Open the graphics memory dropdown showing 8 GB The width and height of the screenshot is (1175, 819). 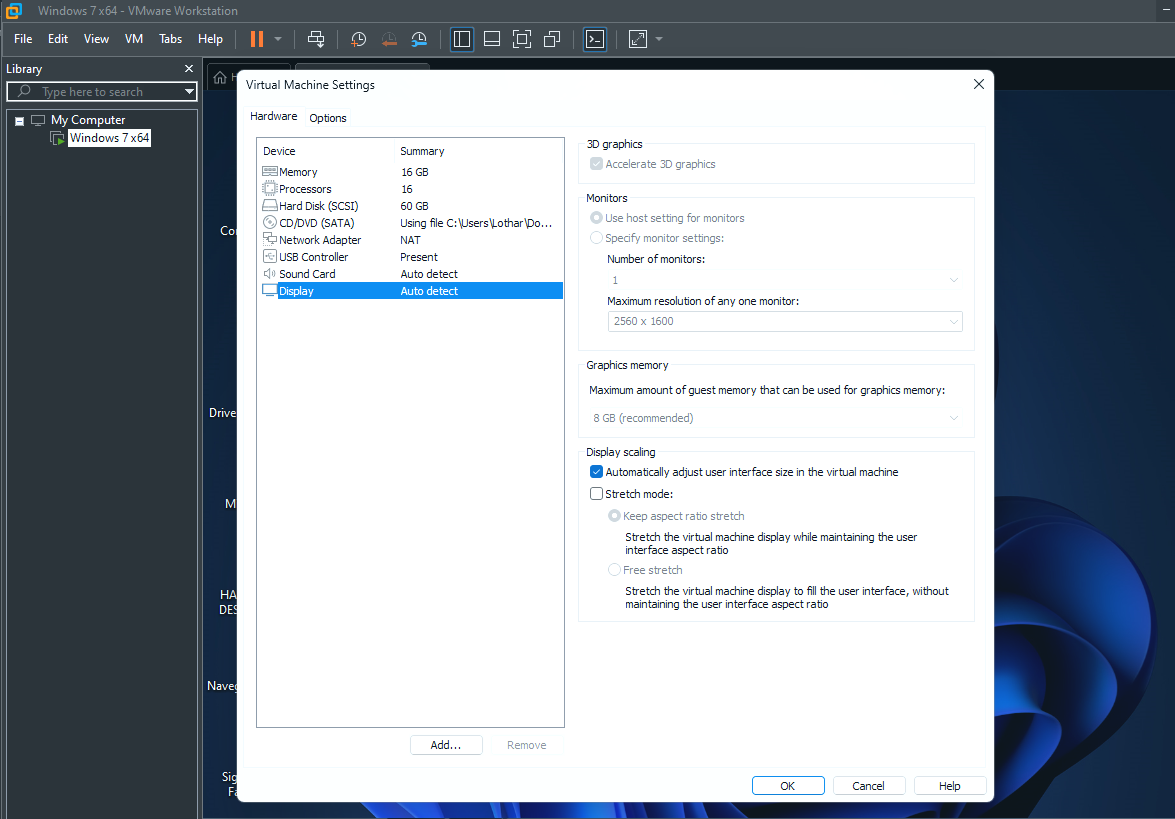pyautogui.click(x=776, y=418)
